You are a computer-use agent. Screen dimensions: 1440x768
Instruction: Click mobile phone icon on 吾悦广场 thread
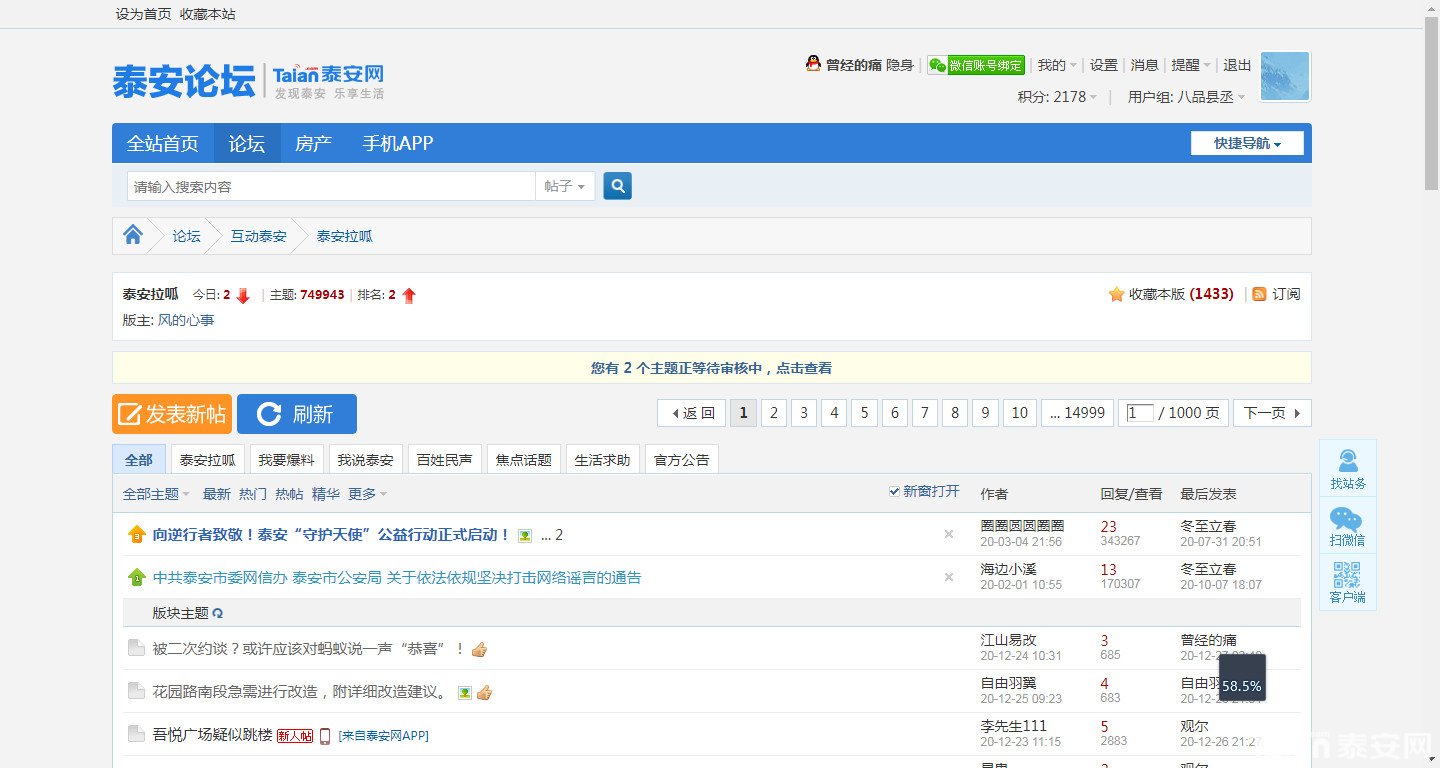click(x=325, y=736)
